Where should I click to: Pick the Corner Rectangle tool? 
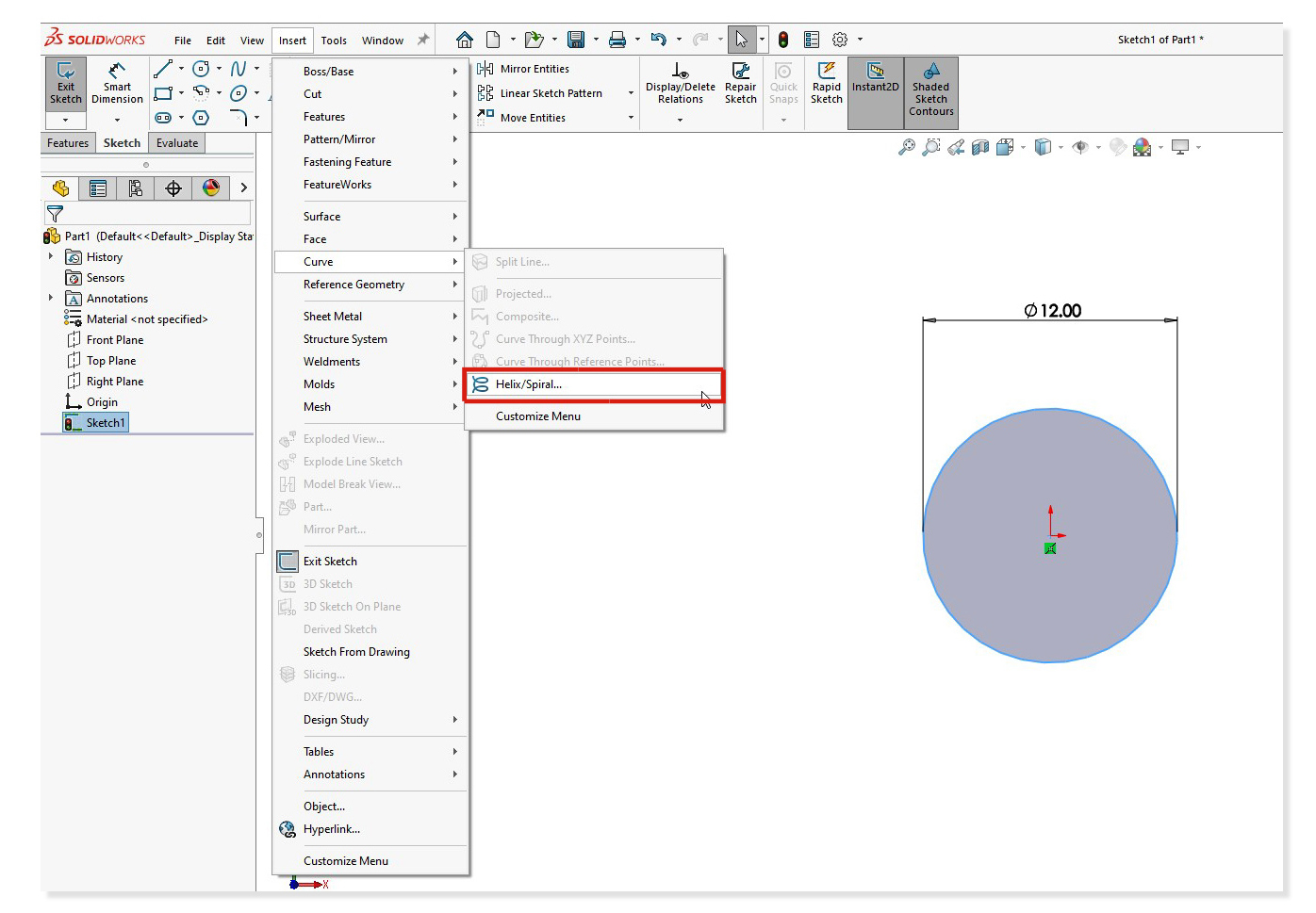[162, 93]
